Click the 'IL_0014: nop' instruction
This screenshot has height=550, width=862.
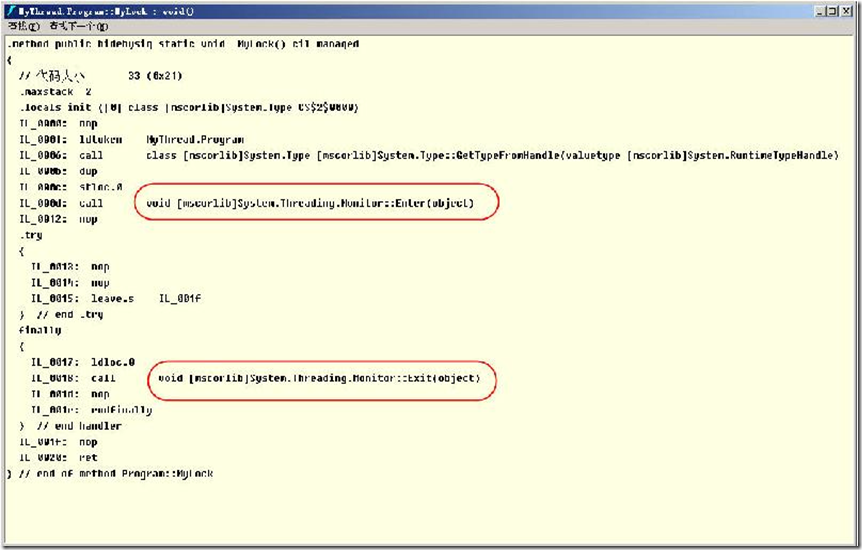70,283
